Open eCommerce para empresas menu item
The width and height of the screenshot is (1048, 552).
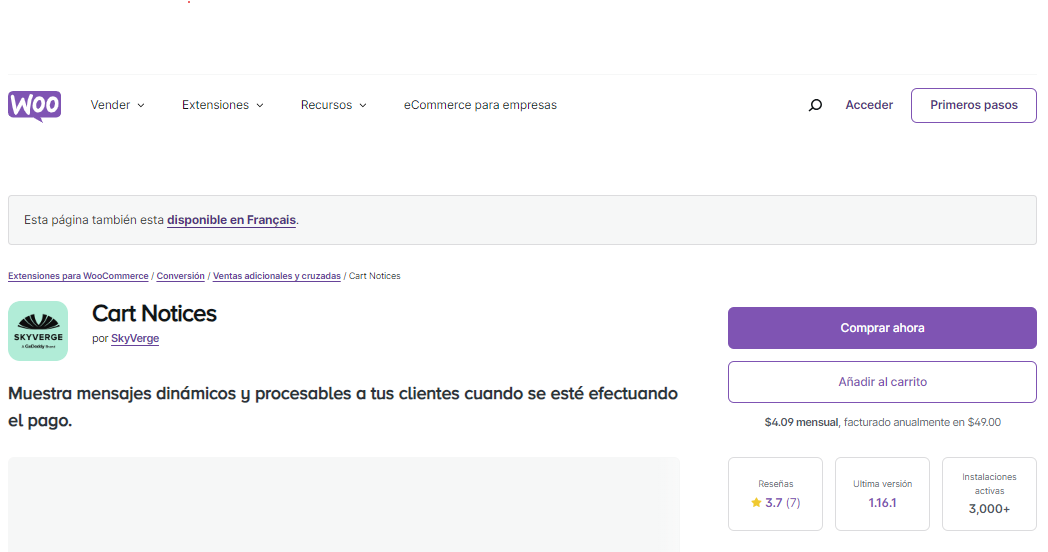(x=480, y=105)
